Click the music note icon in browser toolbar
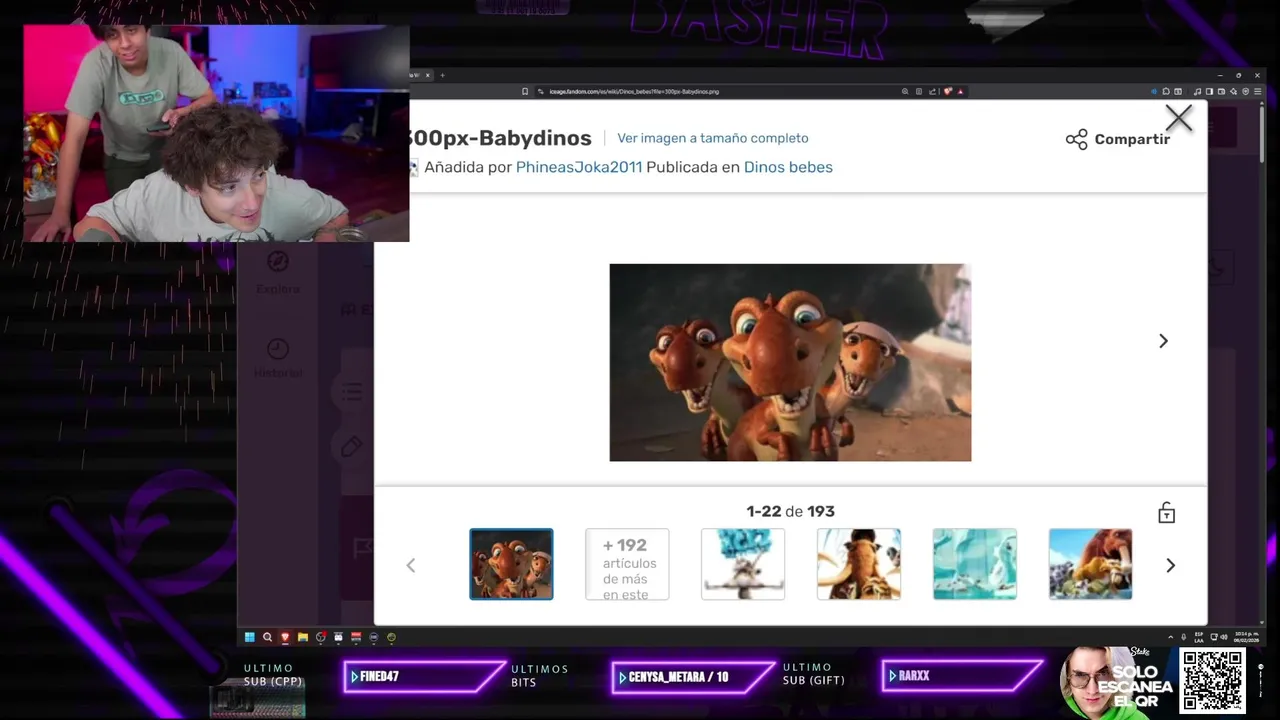This screenshot has height=720, width=1280. point(1197,91)
